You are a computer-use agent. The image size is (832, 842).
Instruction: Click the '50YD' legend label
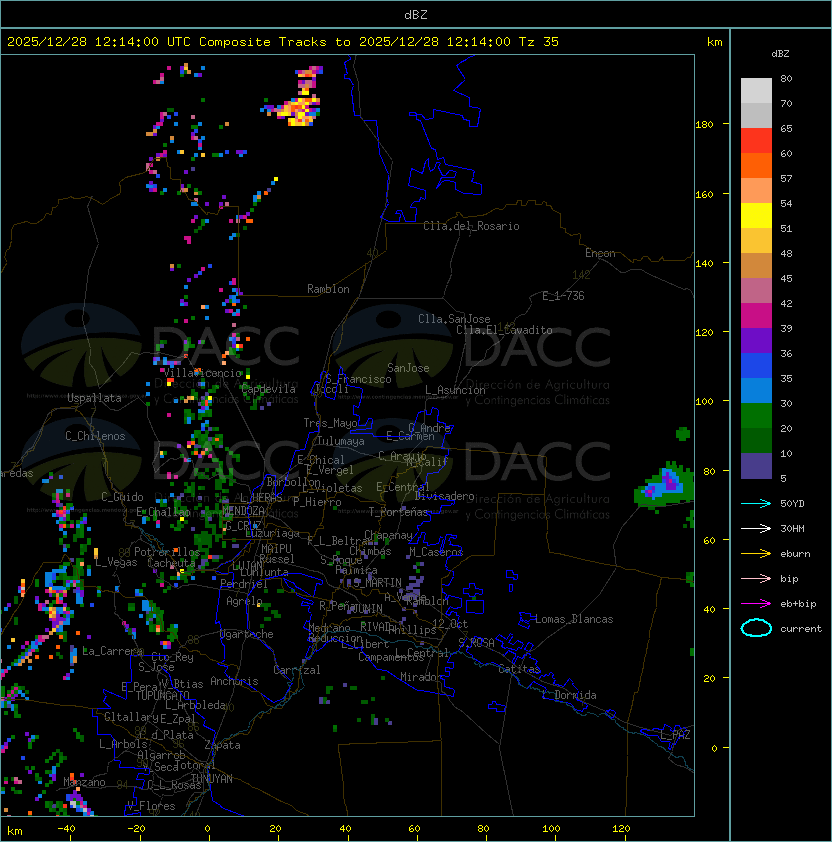[x=792, y=503]
